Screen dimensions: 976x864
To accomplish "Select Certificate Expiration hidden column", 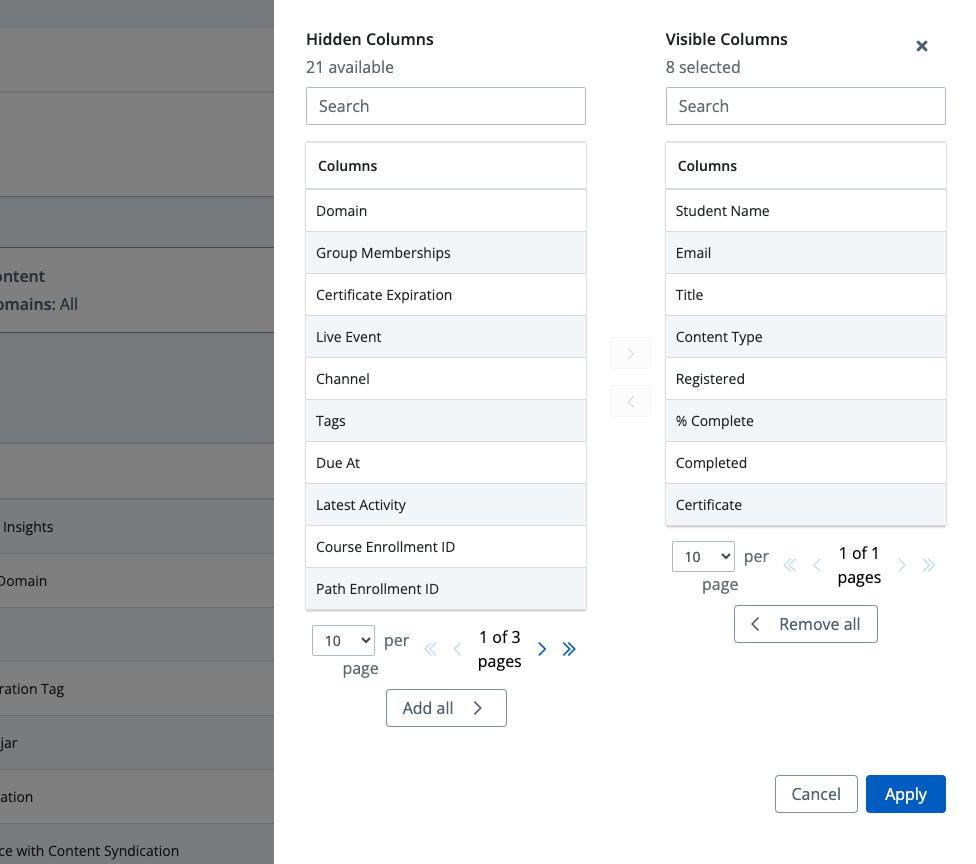I will 446,295.
